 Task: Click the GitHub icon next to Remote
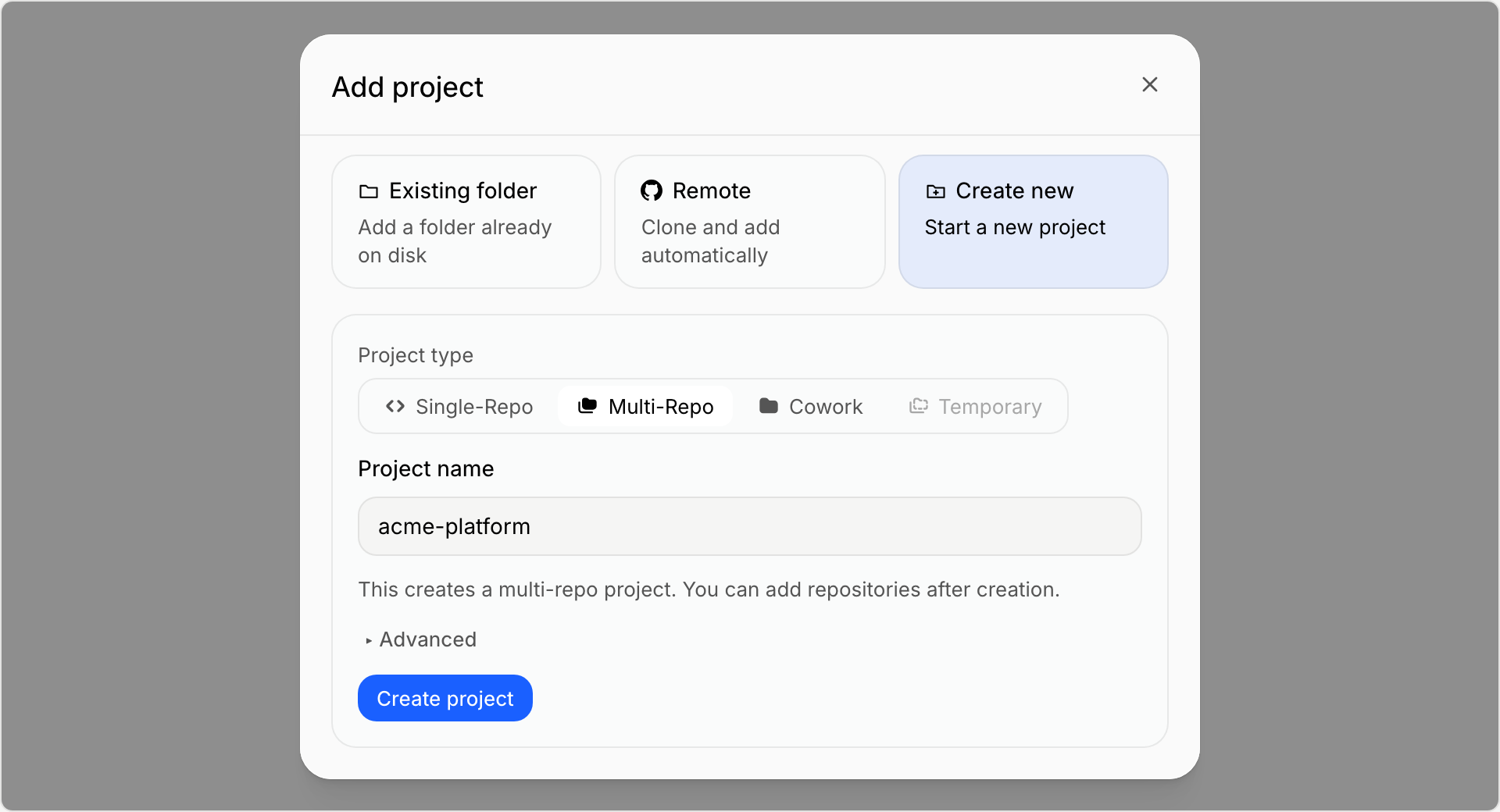652,191
